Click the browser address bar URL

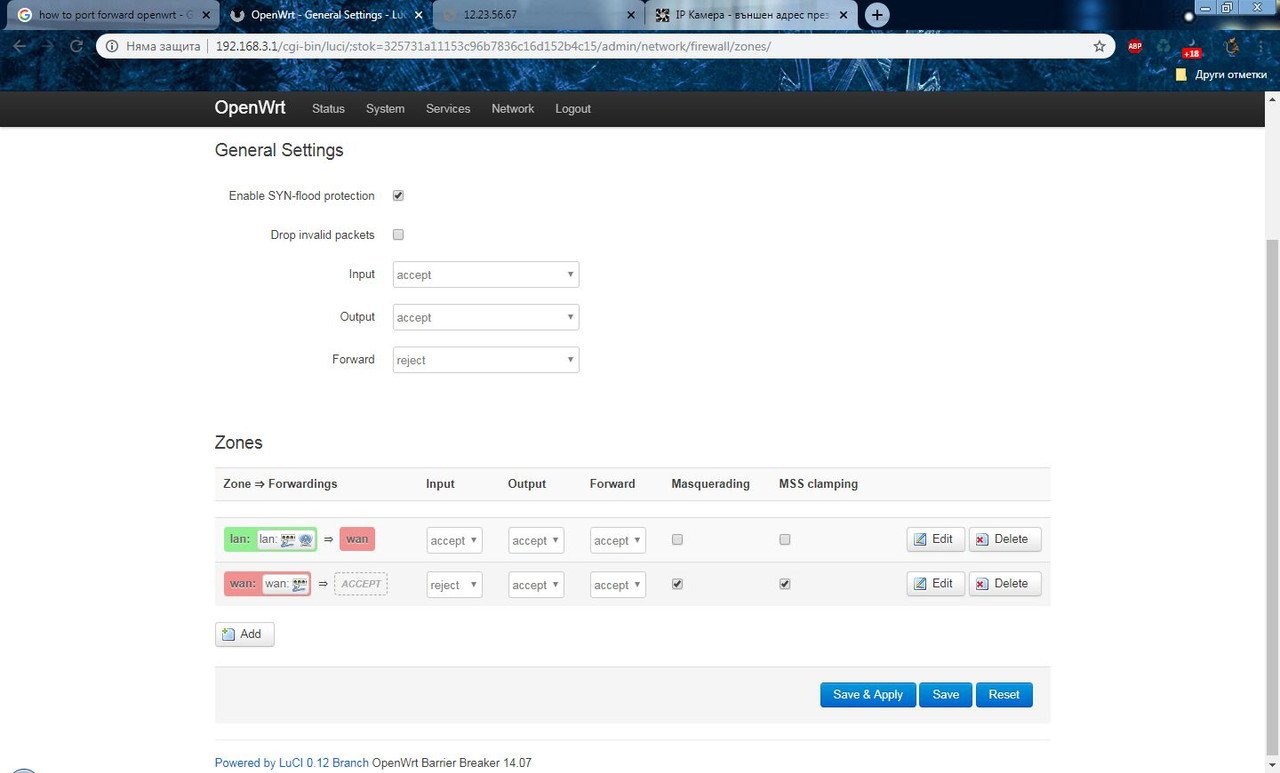(x=493, y=46)
